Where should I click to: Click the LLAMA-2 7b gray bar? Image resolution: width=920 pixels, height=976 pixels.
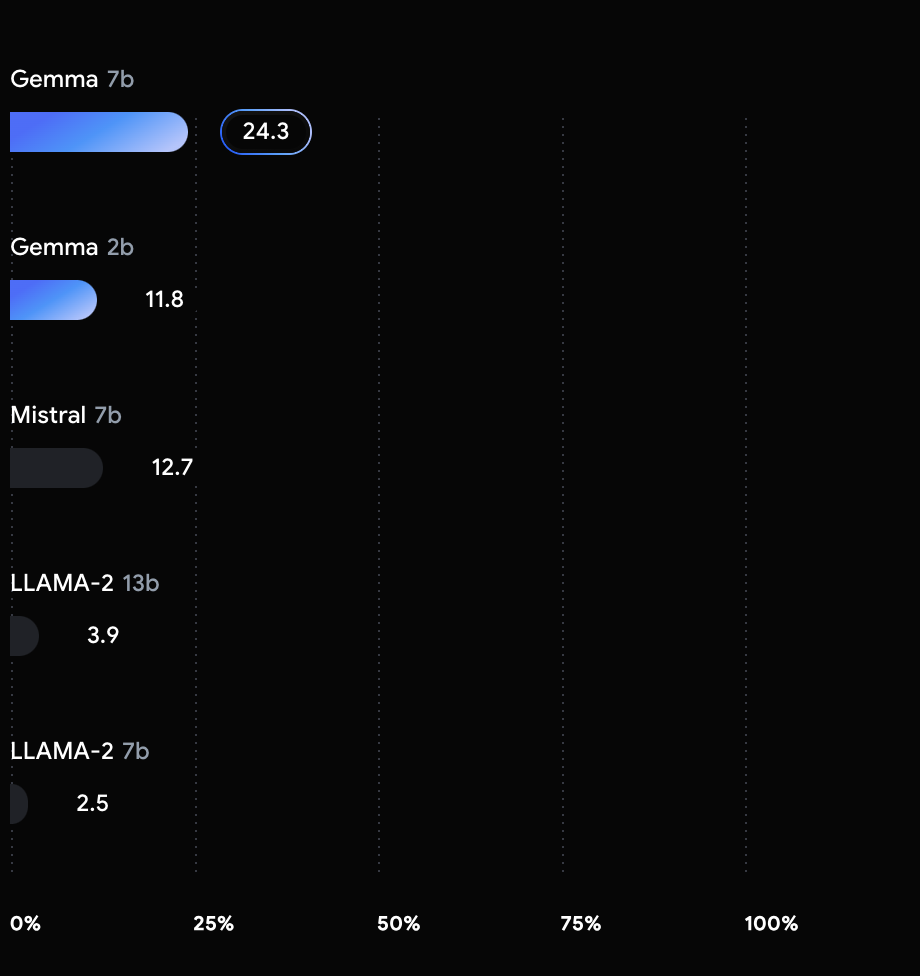point(19,804)
